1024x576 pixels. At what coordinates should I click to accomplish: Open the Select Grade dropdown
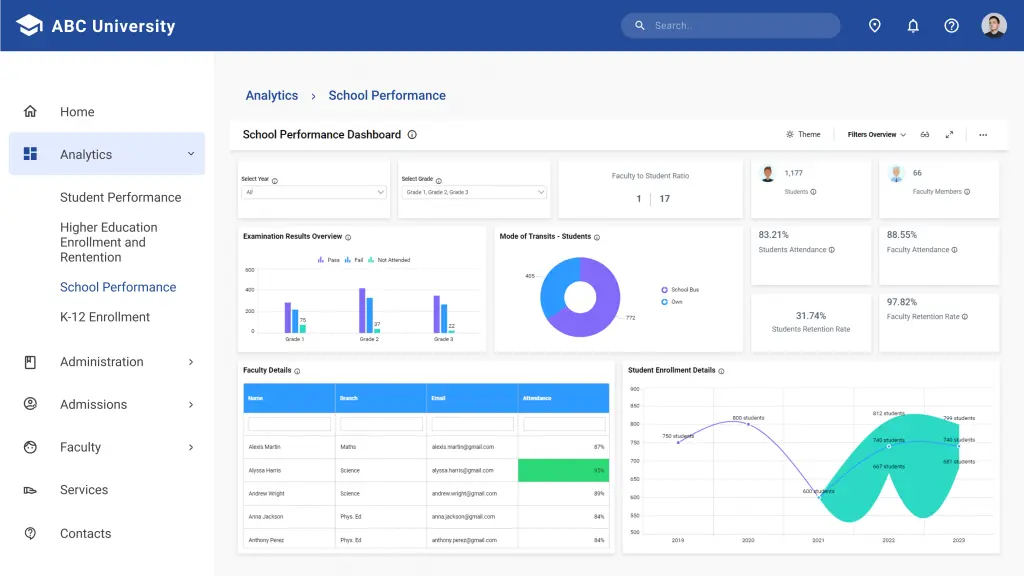473,191
